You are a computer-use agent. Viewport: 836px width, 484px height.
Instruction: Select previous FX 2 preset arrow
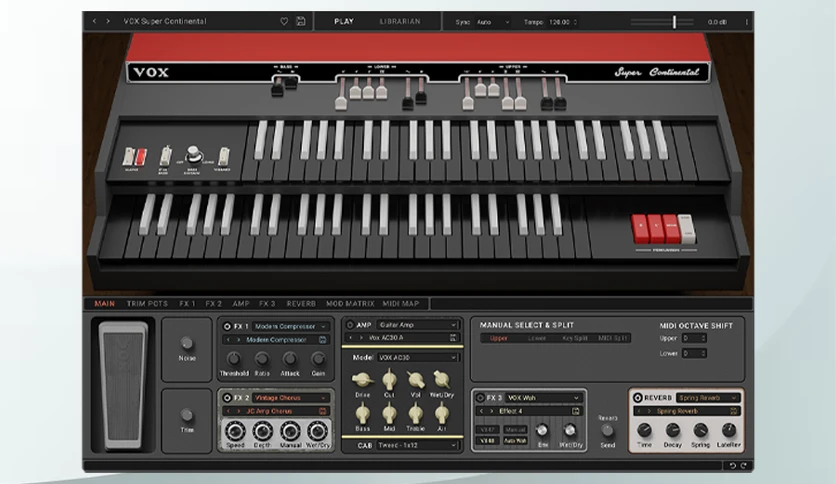coord(228,411)
